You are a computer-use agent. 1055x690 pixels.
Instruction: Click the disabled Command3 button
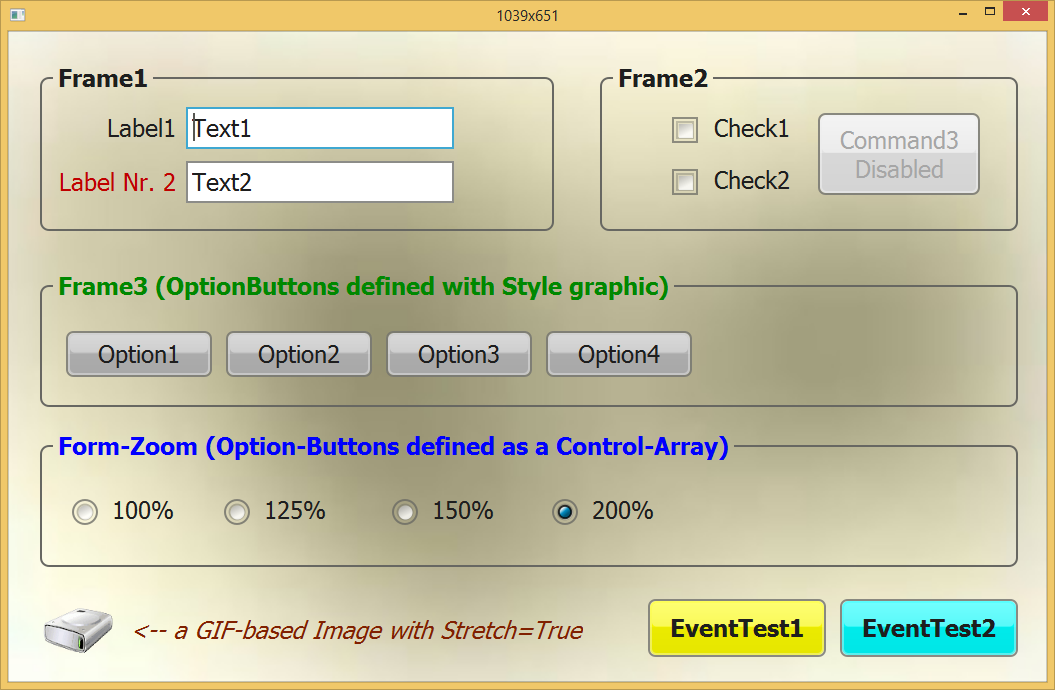click(897, 154)
